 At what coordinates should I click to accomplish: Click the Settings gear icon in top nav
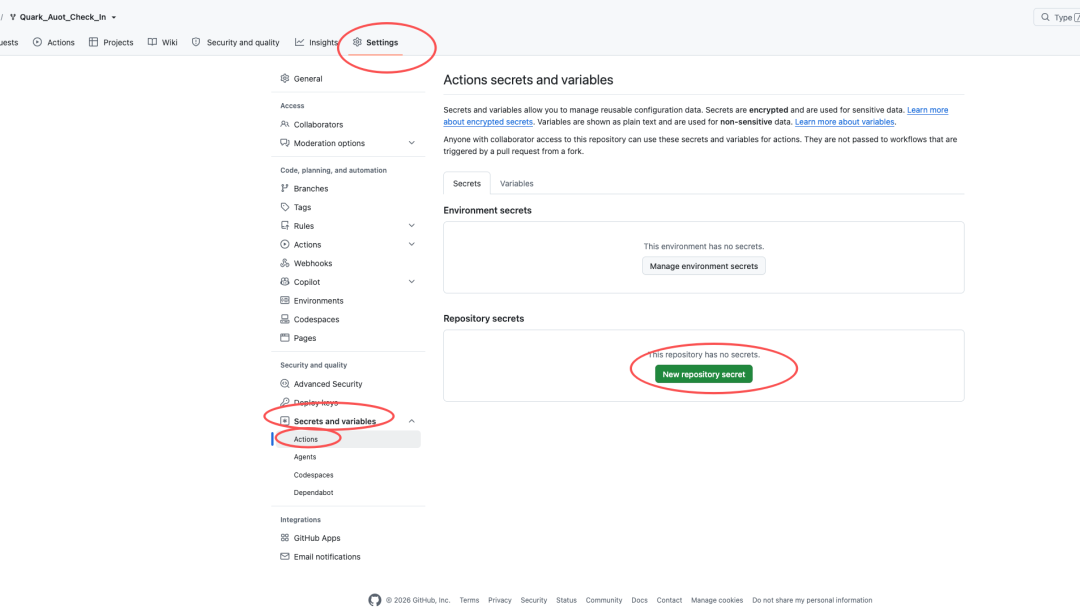pos(357,42)
